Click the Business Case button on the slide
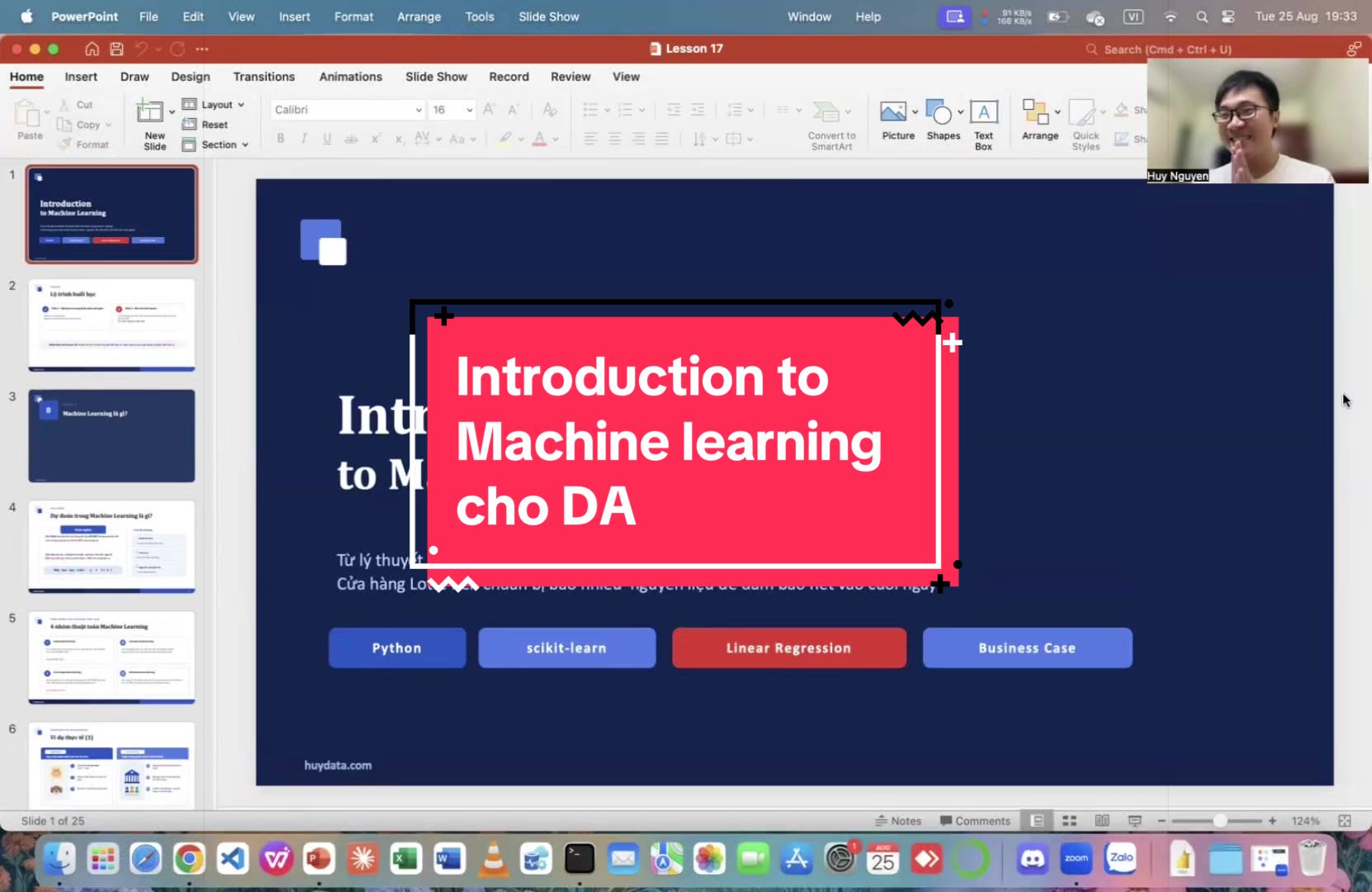Screen dimensions: 1372x892 (x=1028, y=648)
